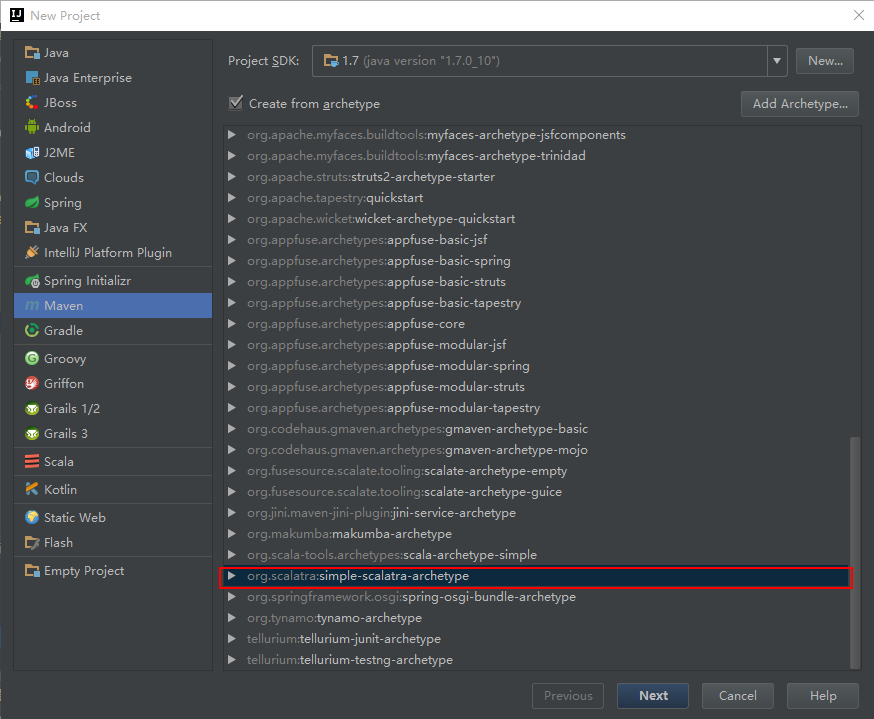
Task: Expand gmaven-archetype-basic node
Action: (232, 429)
